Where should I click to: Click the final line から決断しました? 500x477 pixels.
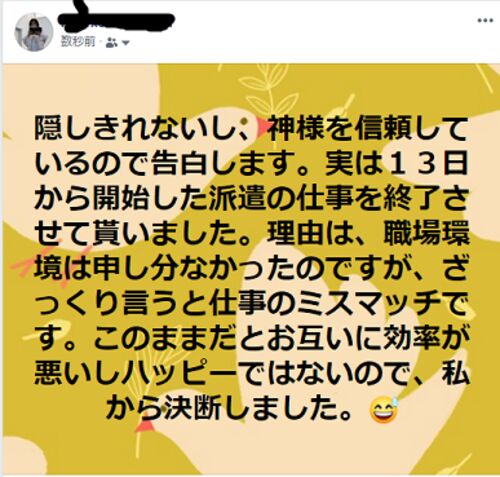coord(229,409)
